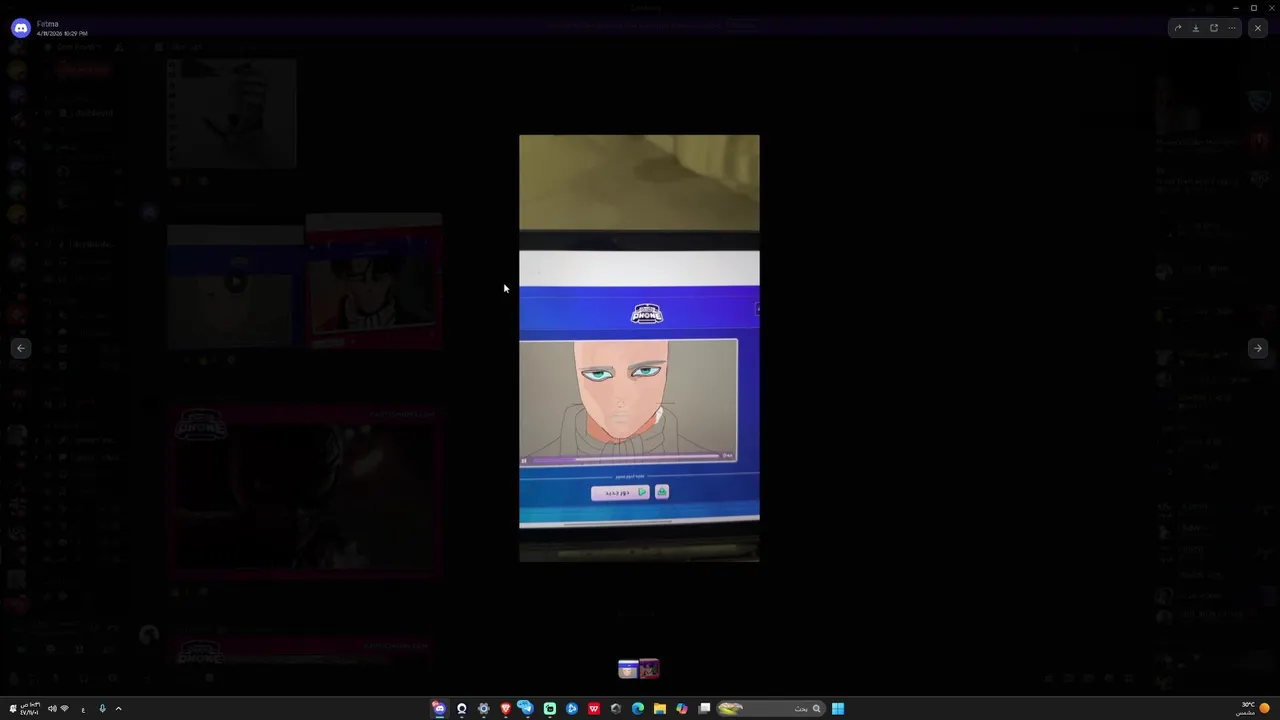
Task: Click the microphone icon in system tray
Action: [102, 708]
